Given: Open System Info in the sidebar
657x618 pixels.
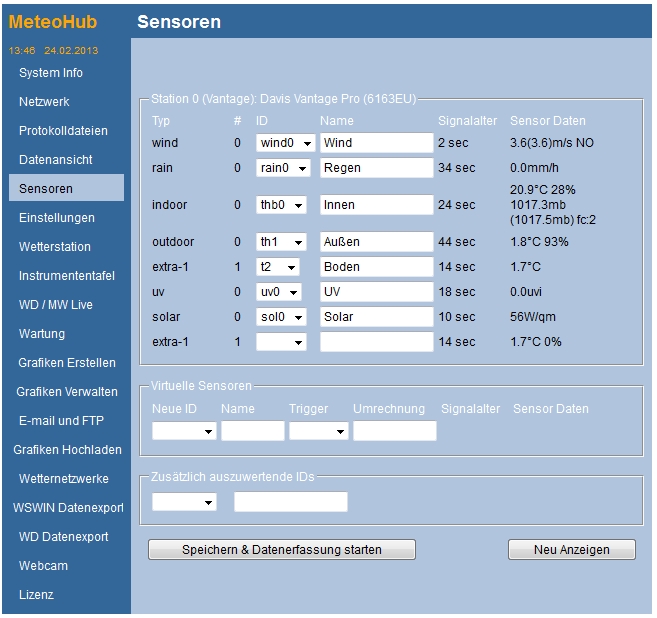Looking at the screenshot, I should click(51, 73).
